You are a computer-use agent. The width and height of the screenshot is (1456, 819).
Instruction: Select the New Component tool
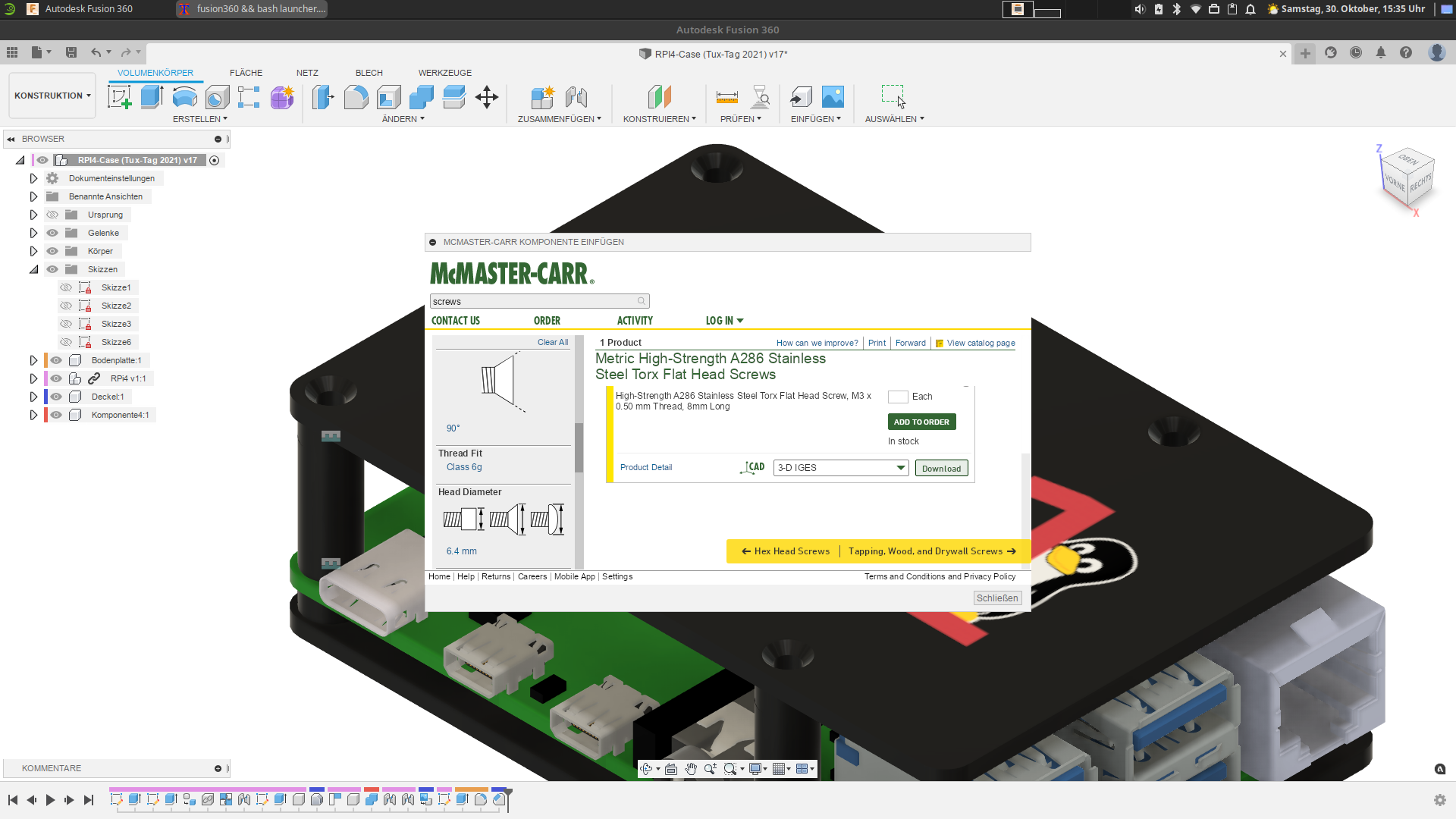click(543, 97)
